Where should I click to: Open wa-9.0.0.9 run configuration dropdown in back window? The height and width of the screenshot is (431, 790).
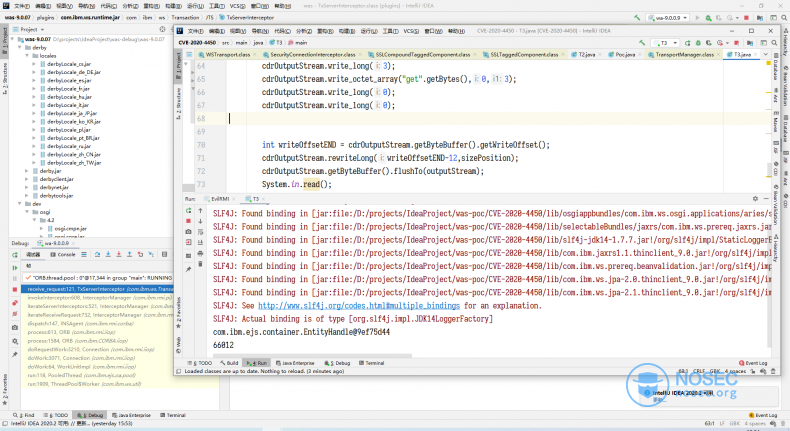[x=668, y=18]
